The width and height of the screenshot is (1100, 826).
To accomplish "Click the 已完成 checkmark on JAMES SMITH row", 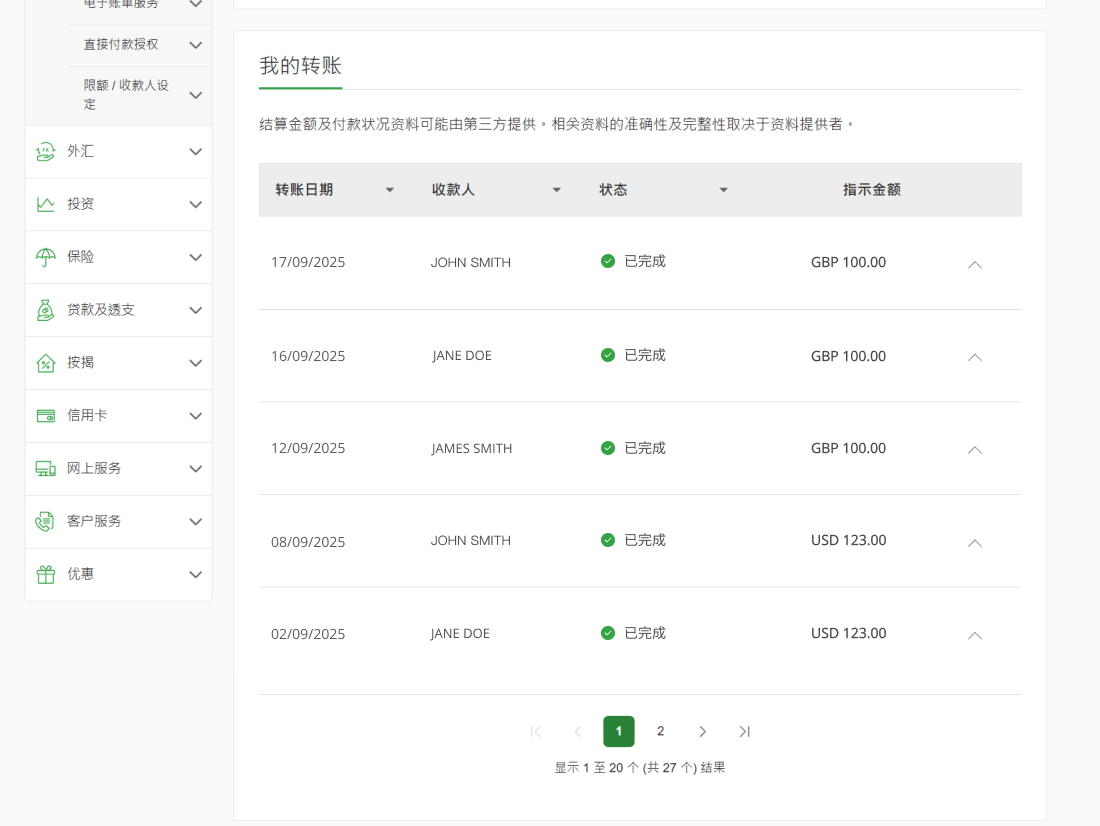I will point(607,448).
